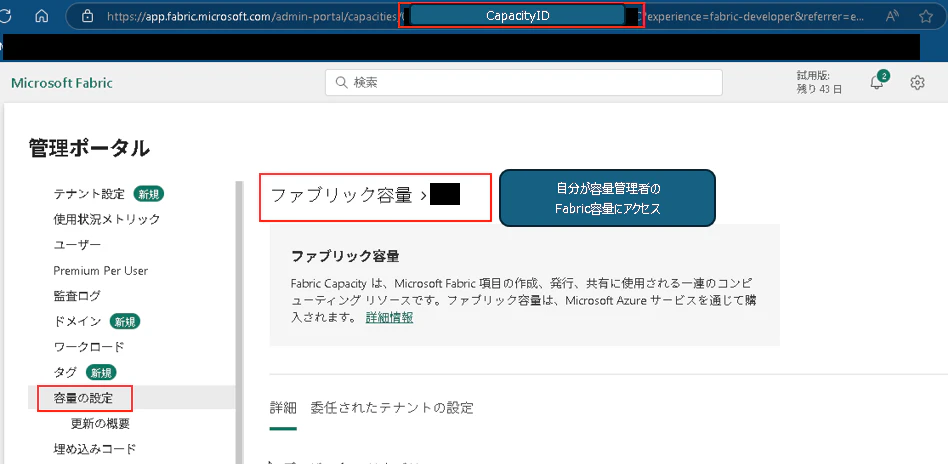Click the 試用版 残り 43 日 trial status
The width and height of the screenshot is (948, 464).
[819, 82]
